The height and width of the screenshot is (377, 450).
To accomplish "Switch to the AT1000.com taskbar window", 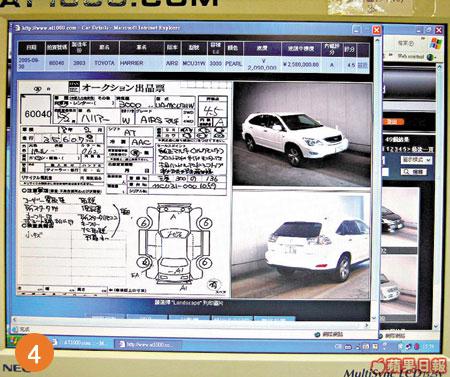I will pos(79,343).
